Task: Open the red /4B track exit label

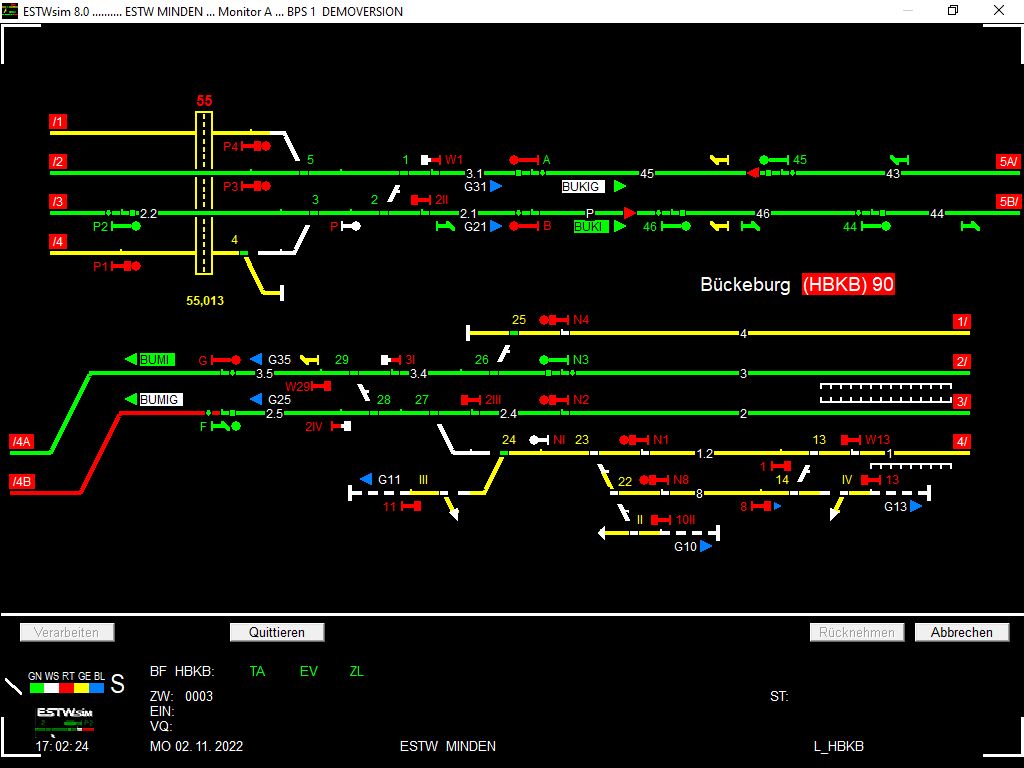Action: tap(22, 482)
